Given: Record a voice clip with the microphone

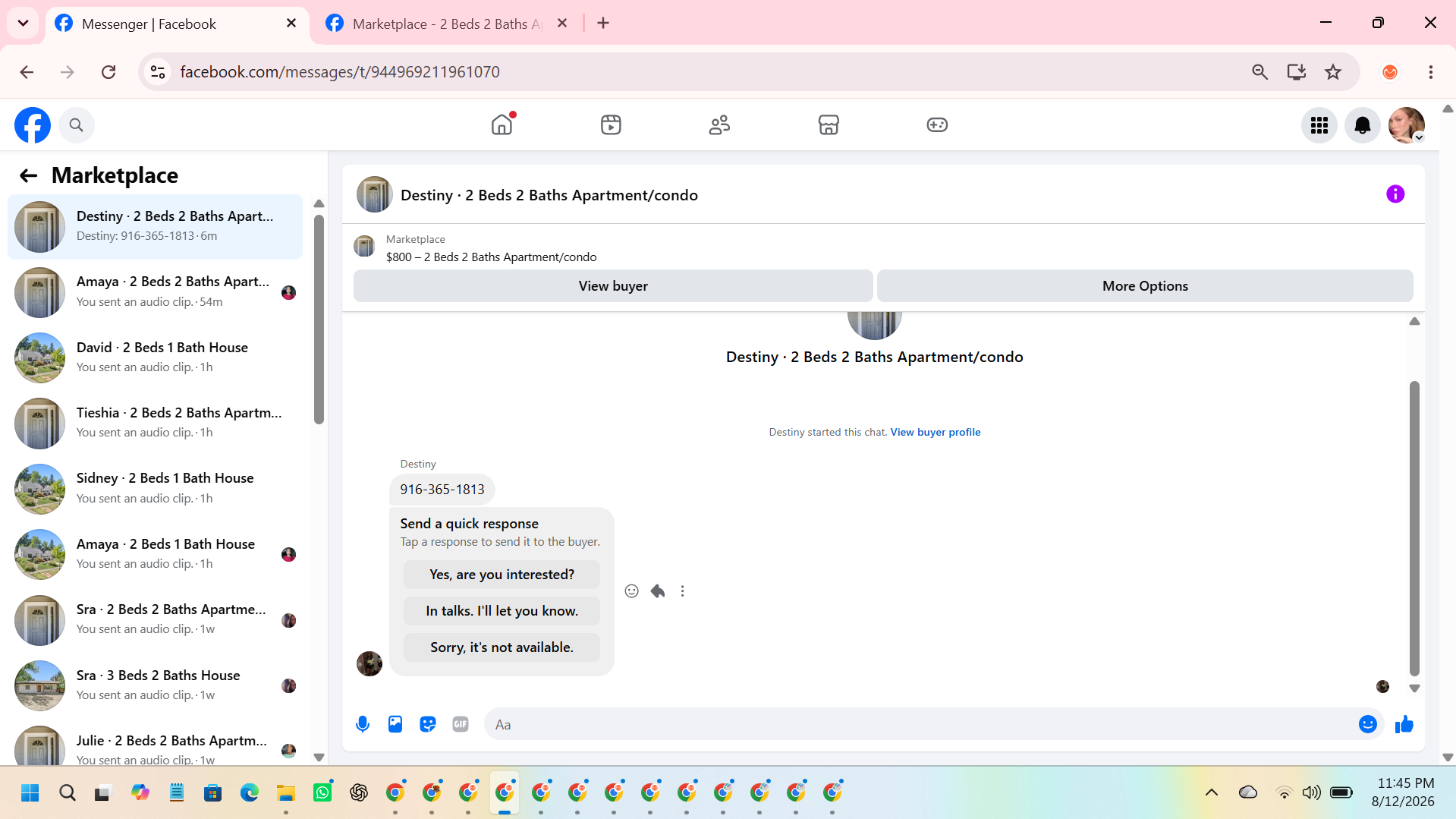Looking at the screenshot, I should tap(363, 724).
